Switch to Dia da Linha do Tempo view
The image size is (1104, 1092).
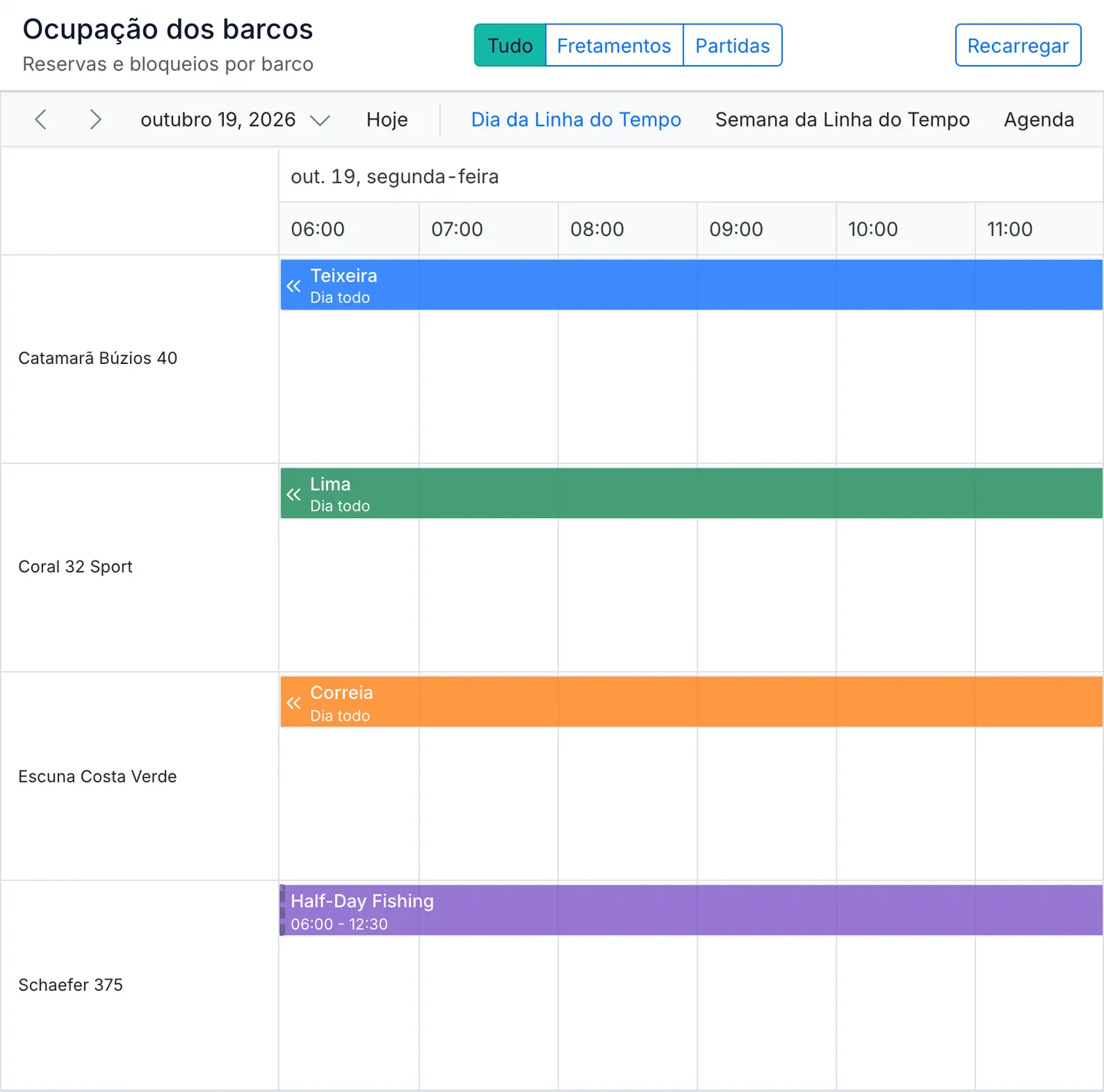coord(576,120)
